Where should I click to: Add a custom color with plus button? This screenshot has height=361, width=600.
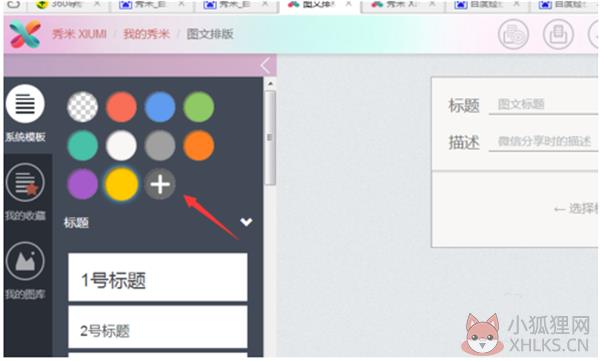(x=160, y=184)
